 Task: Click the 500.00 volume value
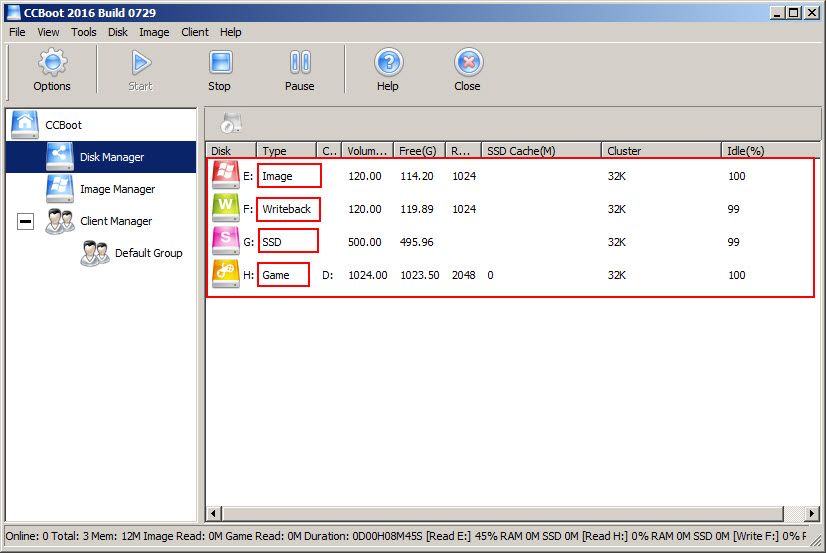[x=365, y=242]
